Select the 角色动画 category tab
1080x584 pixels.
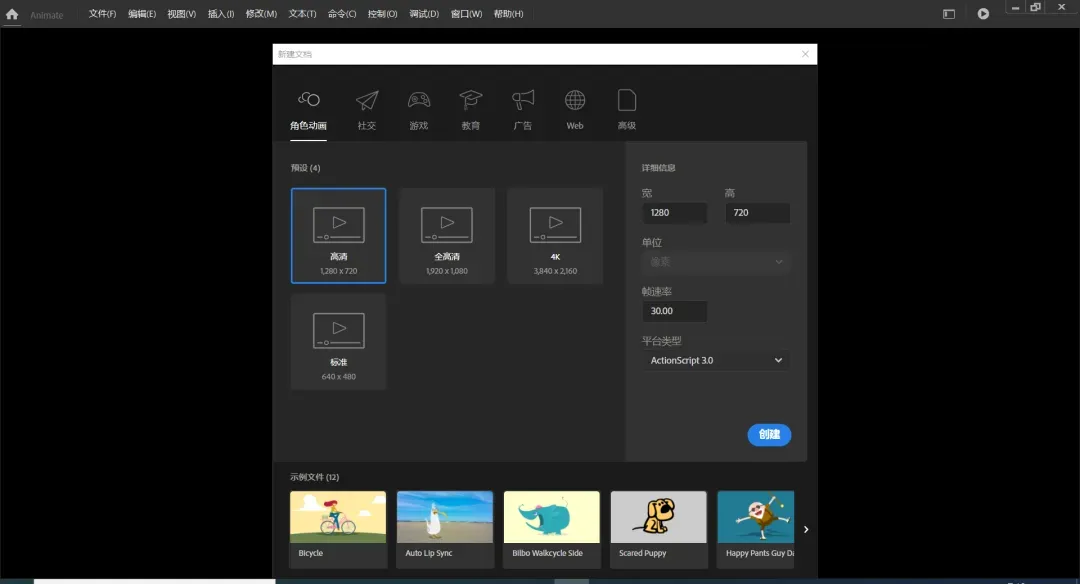(308, 110)
